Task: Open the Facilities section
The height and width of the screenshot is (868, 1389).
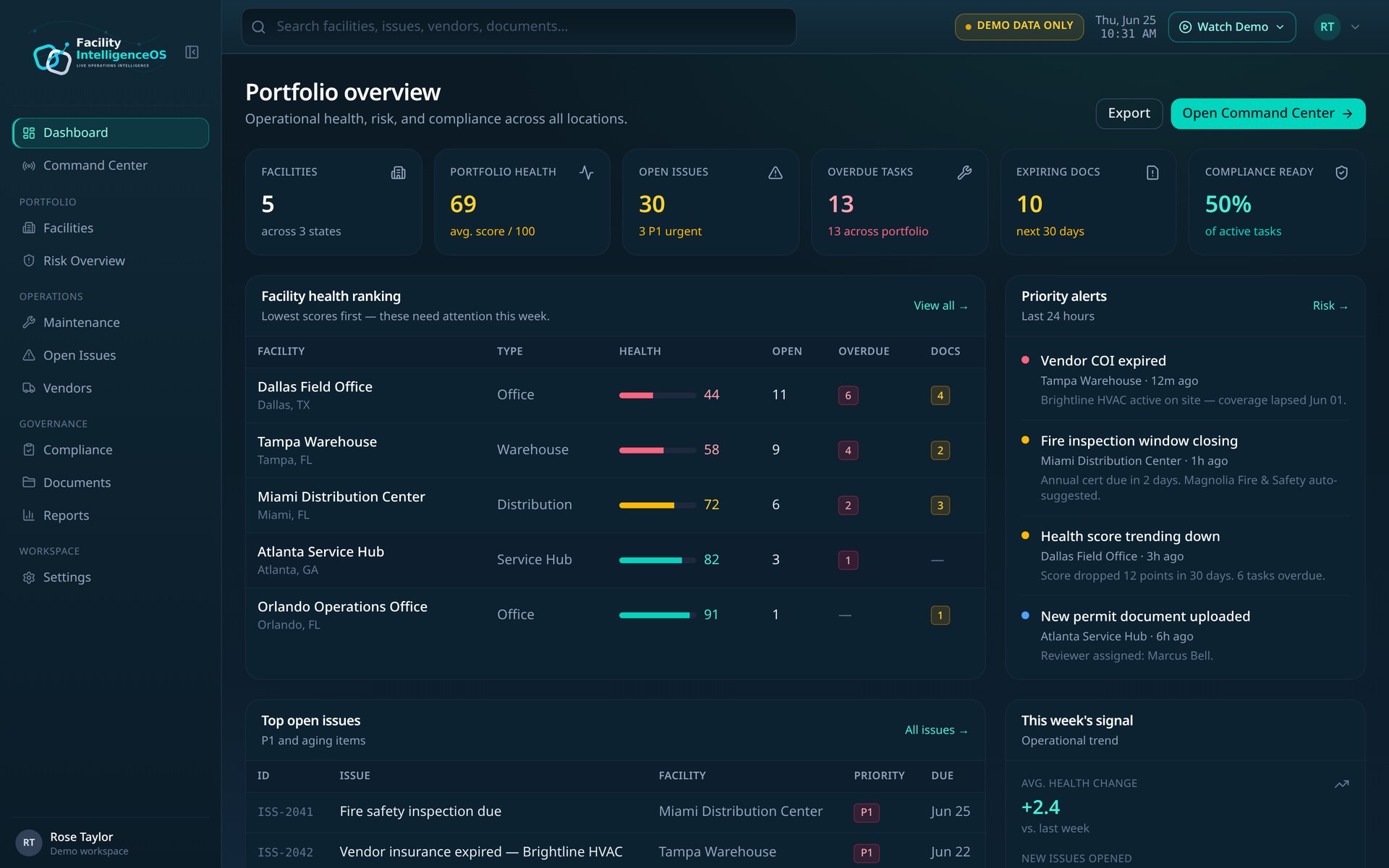Action: pyautogui.click(x=111, y=228)
